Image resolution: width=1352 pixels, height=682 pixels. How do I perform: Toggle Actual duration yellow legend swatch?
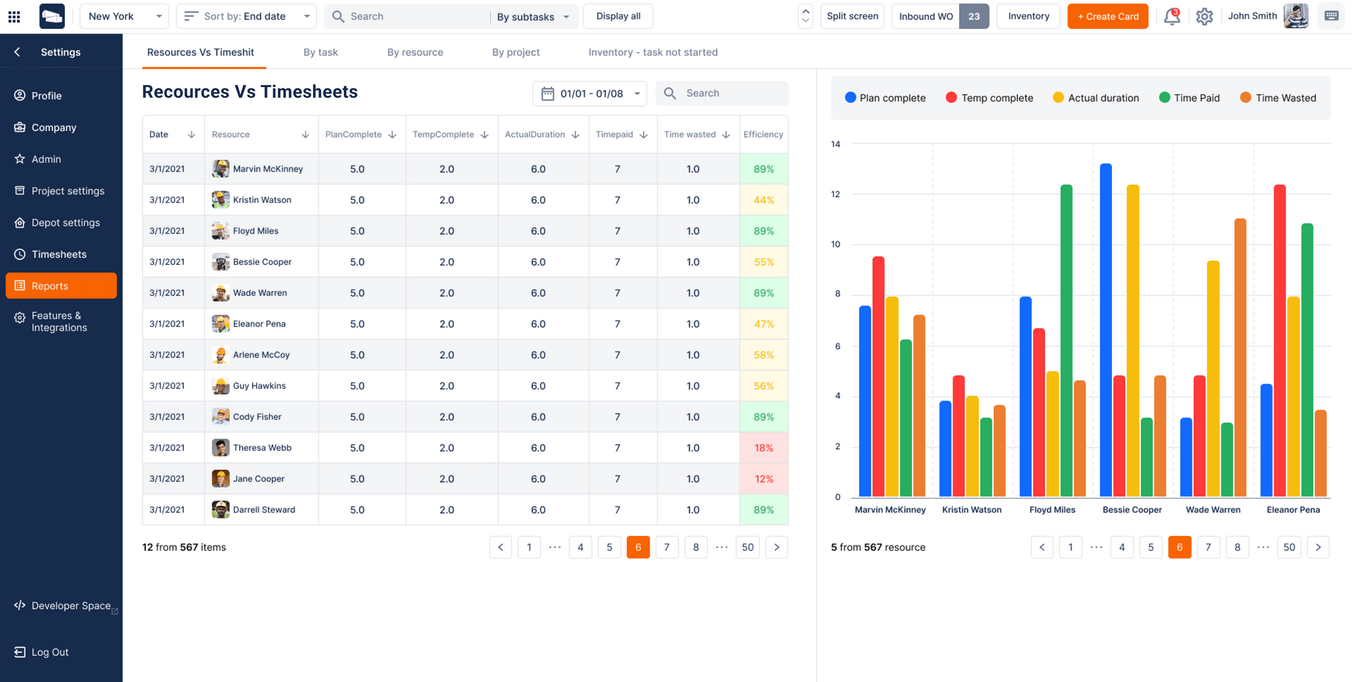(x=1058, y=98)
